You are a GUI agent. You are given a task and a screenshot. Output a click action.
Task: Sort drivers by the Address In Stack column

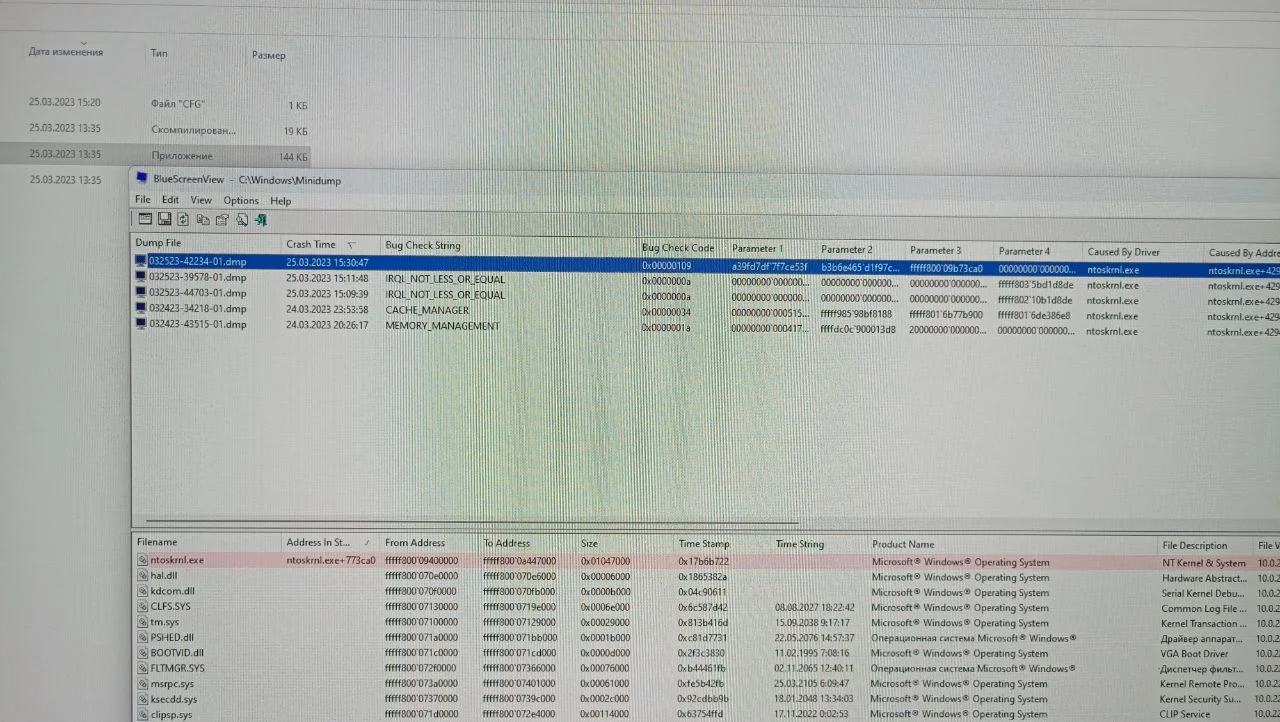(317, 543)
